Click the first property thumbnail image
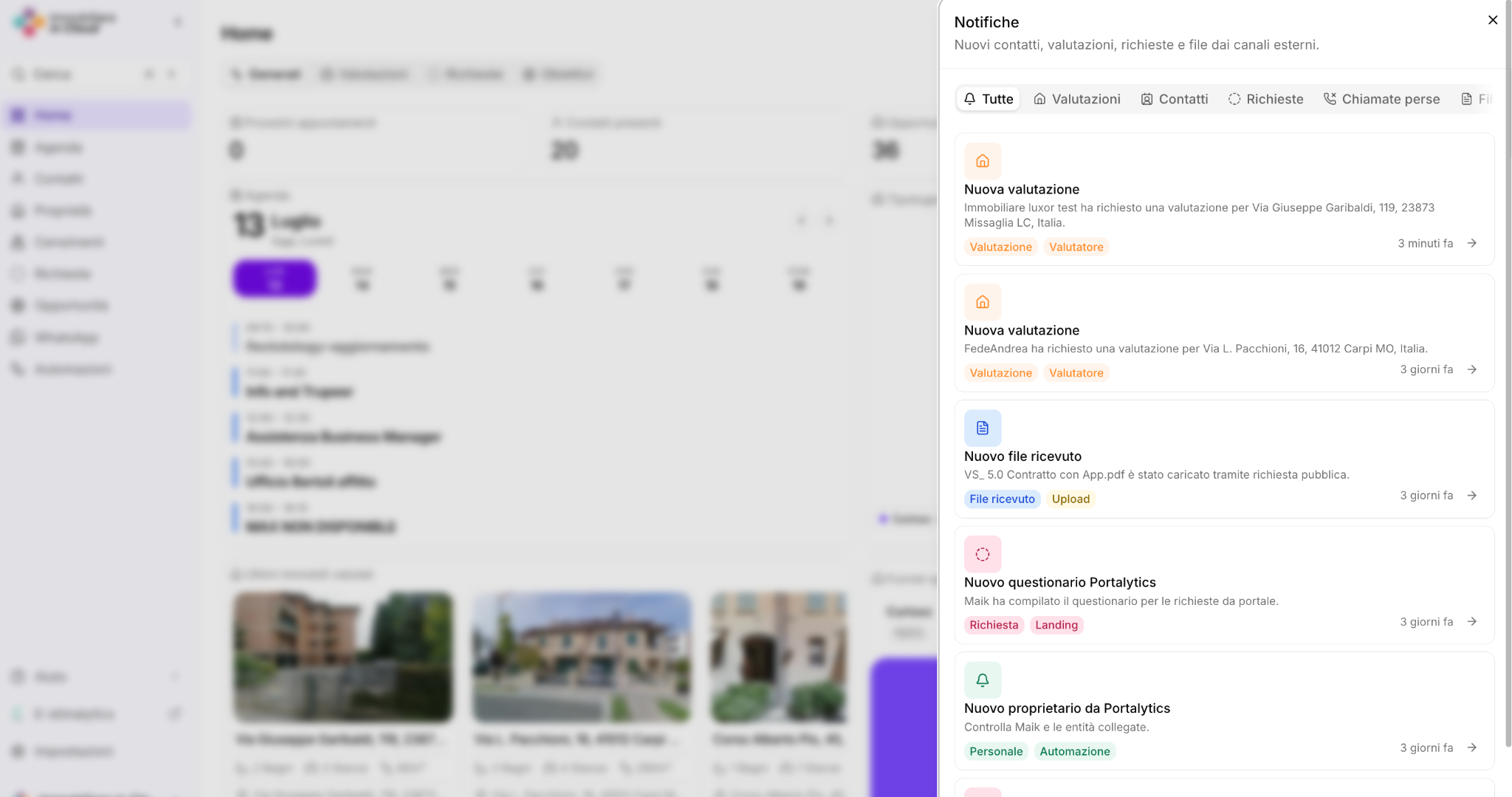 pyautogui.click(x=343, y=657)
